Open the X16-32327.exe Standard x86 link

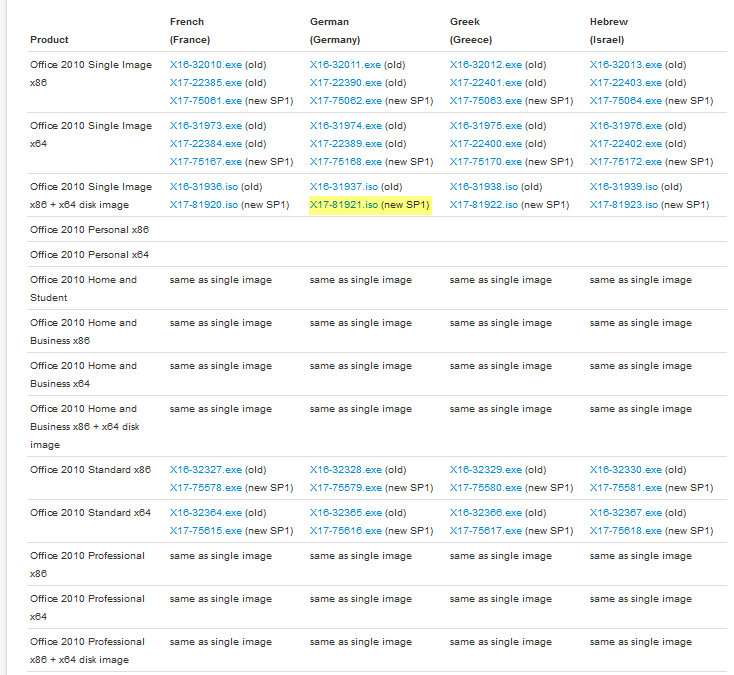tap(206, 470)
